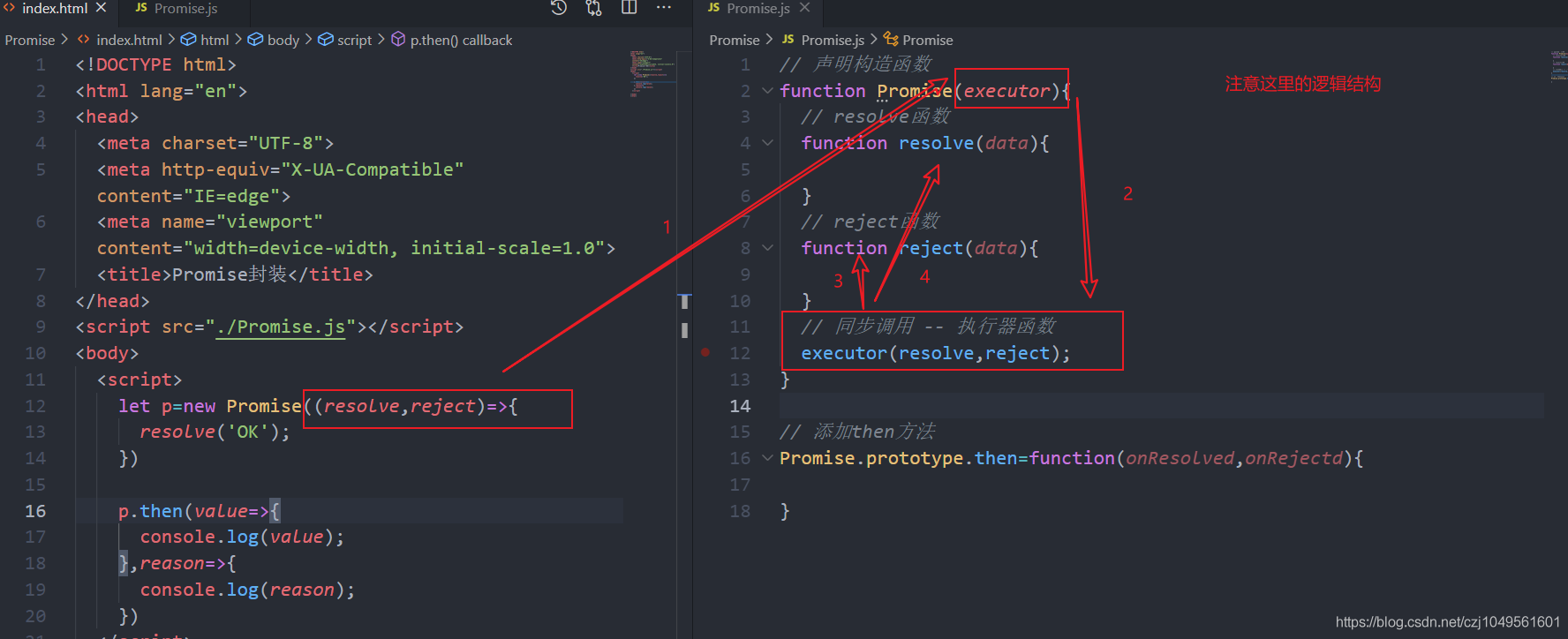1568x639 pixels.
Task: Click the <!DOCTYPE html> line
Action: (x=155, y=64)
